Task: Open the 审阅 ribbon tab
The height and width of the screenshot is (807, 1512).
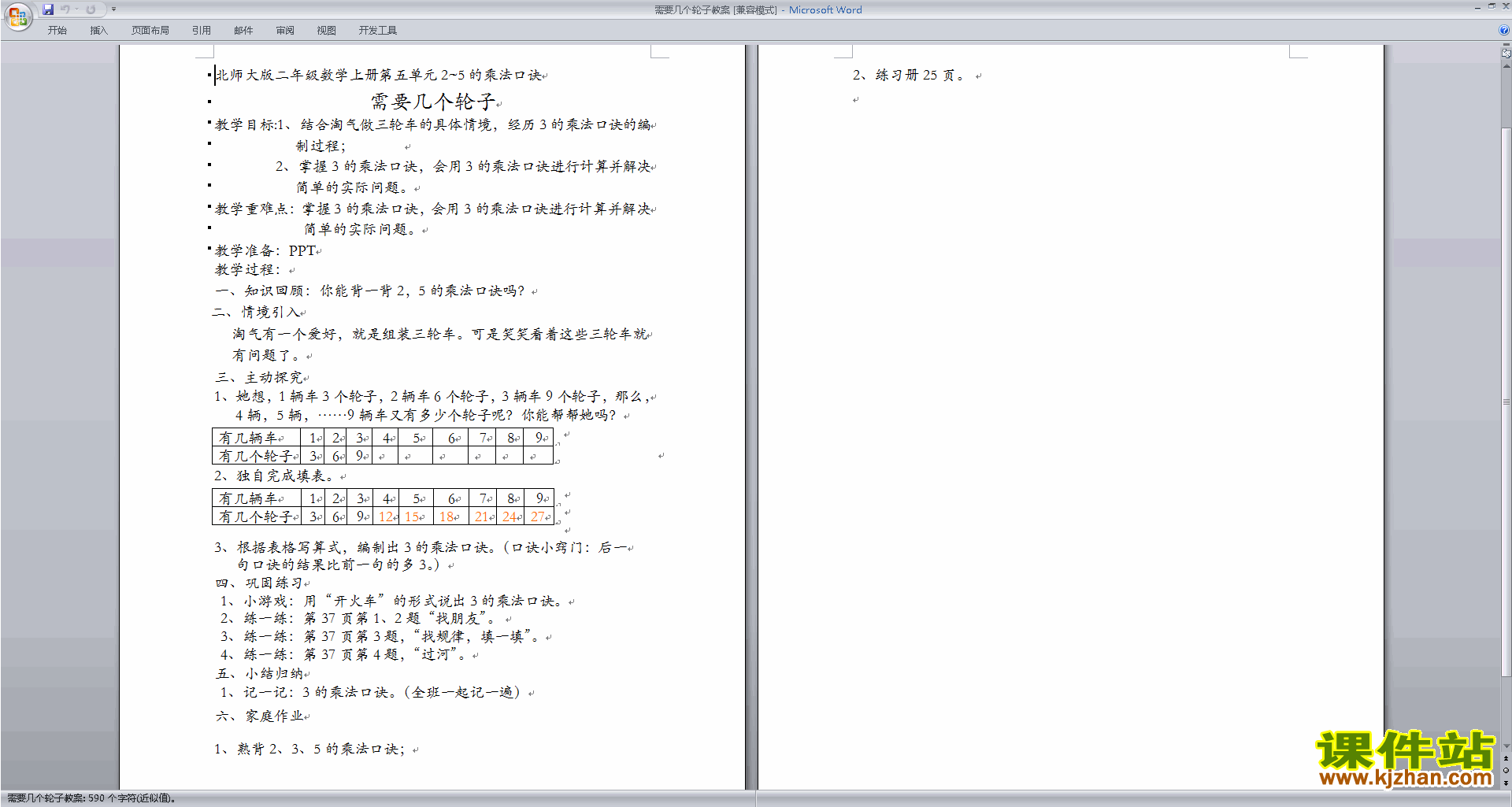Action: pyautogui.click(x=285, y=30)
